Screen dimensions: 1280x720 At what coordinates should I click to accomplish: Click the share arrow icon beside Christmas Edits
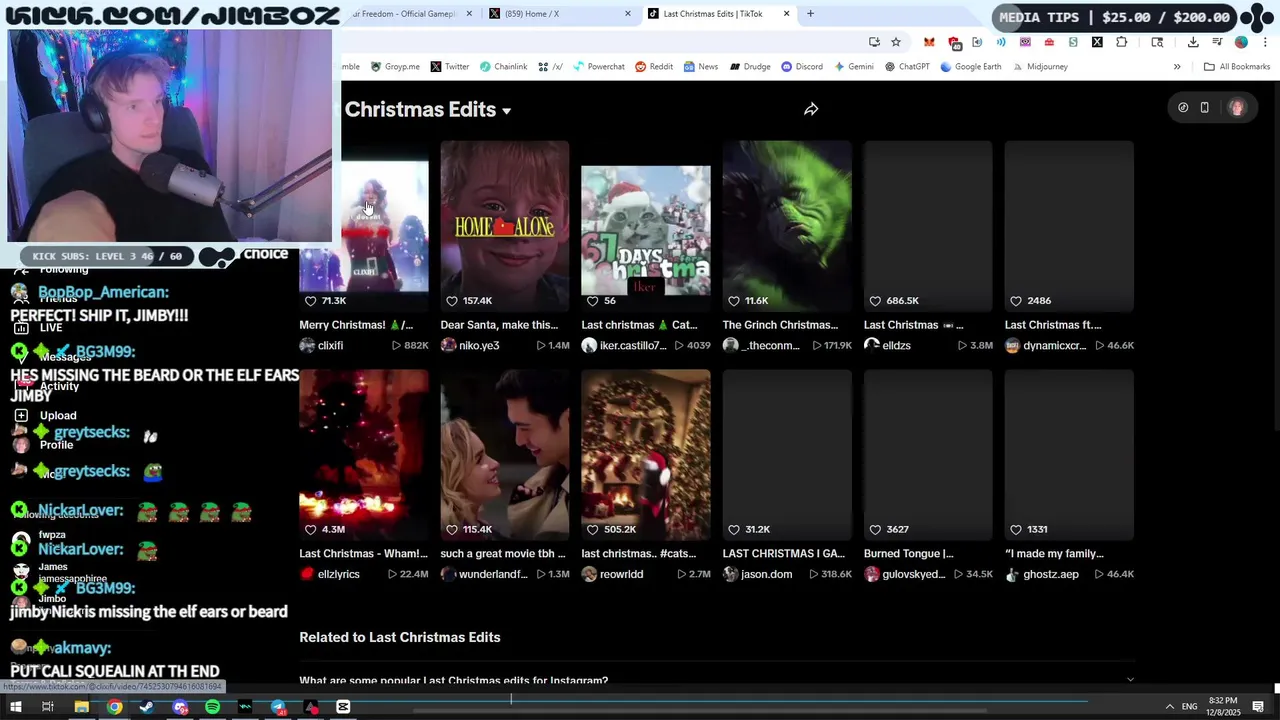[x=811, y=109]
